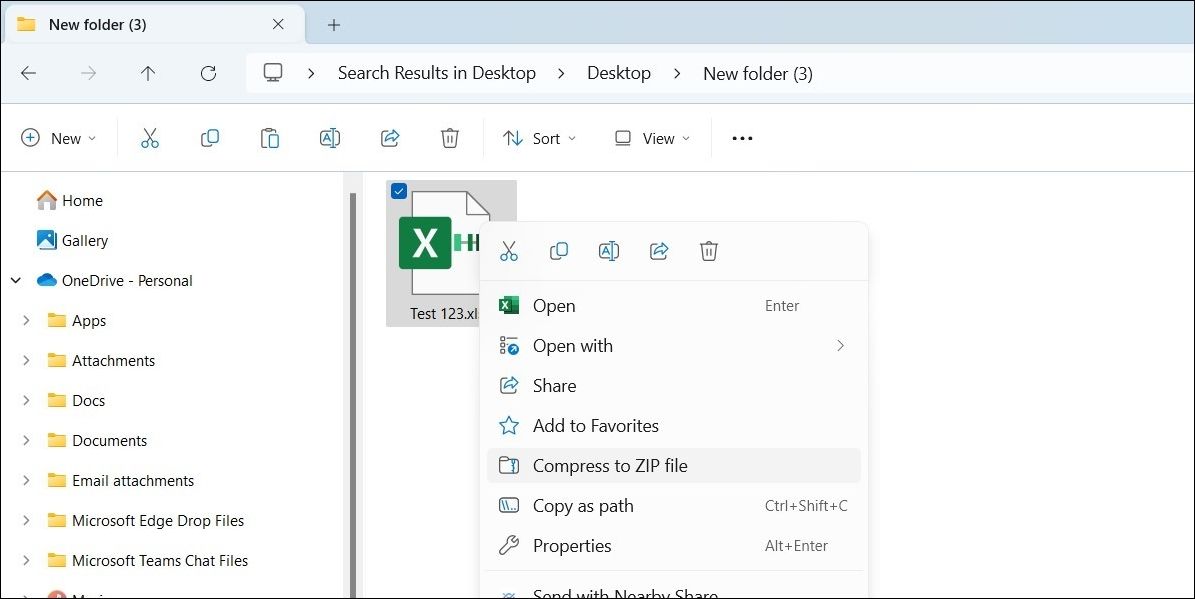Uncheck the Test 123.xlsx selection checkbox
Viewport: 1195px width, 599px height.
[400, 190]
